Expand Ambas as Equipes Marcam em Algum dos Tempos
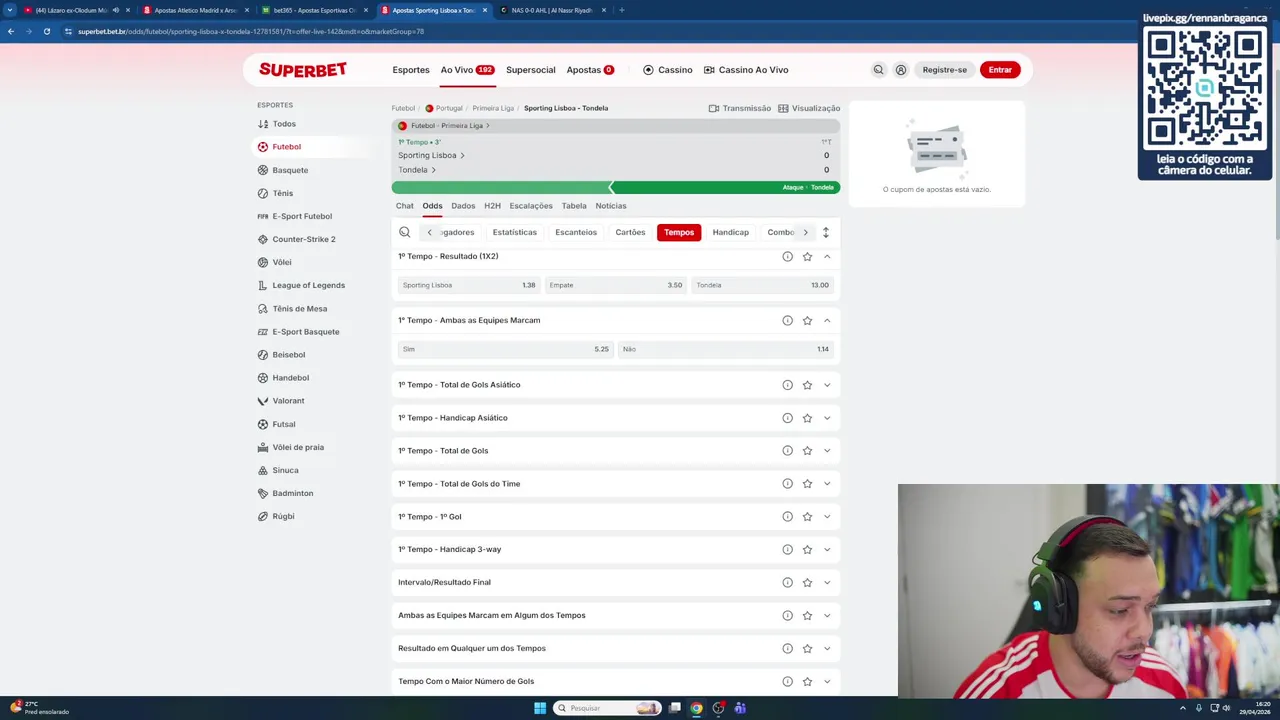Image resolution: width=1280 pixels, height=720 pixels. pos(827,616)
